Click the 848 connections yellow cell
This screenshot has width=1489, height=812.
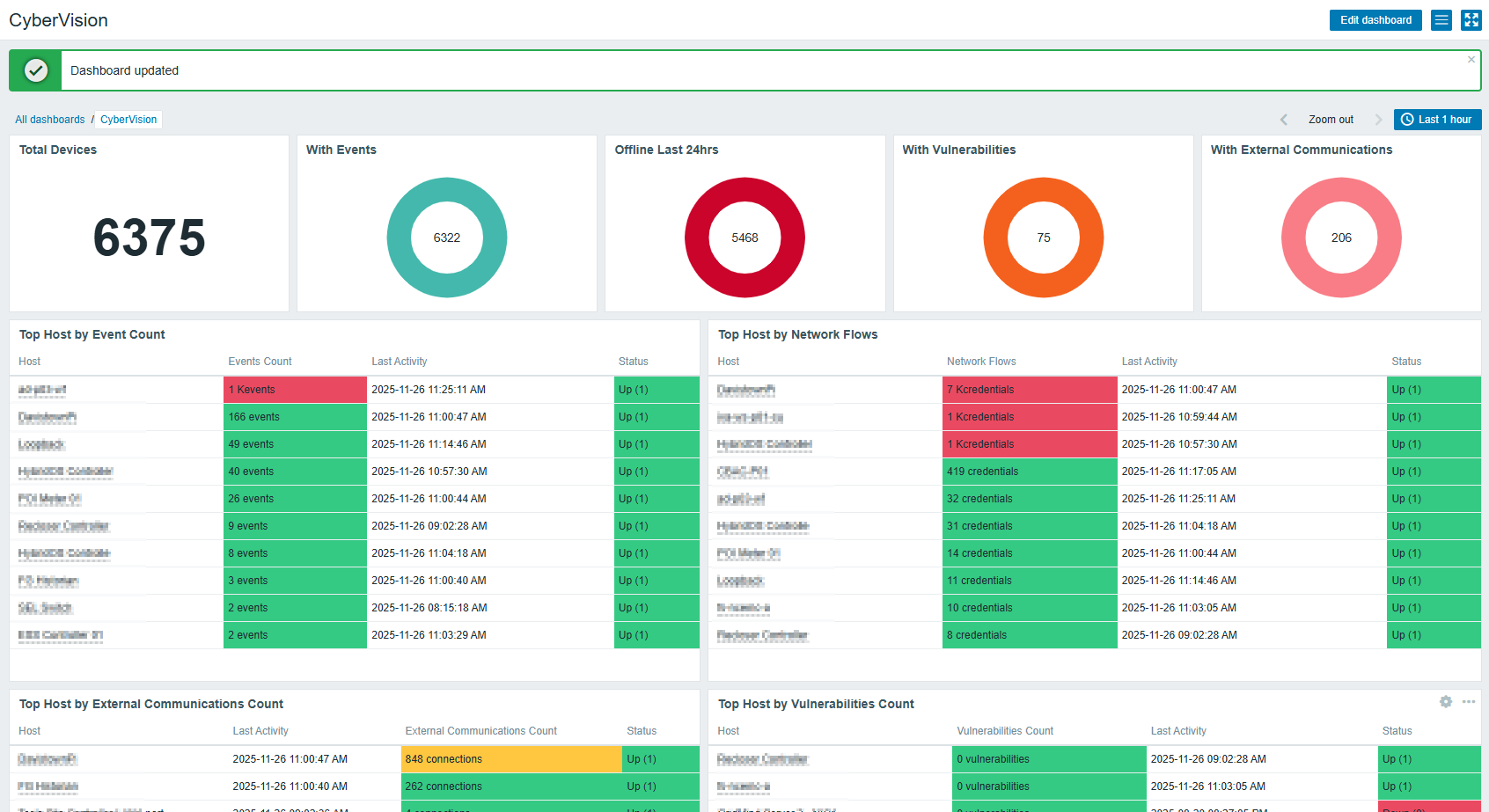click(510, 759)
